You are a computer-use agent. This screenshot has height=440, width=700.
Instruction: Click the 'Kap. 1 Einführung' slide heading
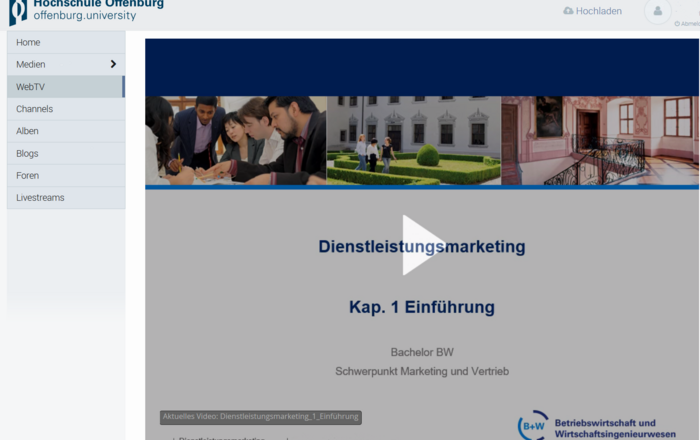pyautogui.click(x=422, y=307)
